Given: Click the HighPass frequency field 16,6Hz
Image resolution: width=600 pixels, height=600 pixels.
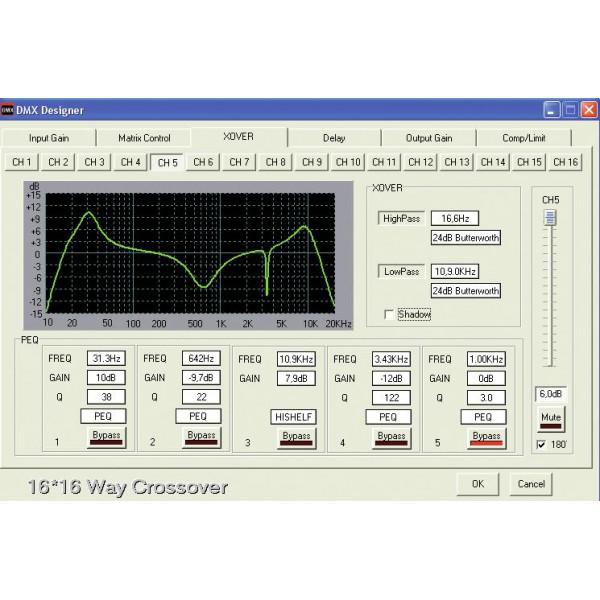Looking at the screenshot, I should point(455,218).
